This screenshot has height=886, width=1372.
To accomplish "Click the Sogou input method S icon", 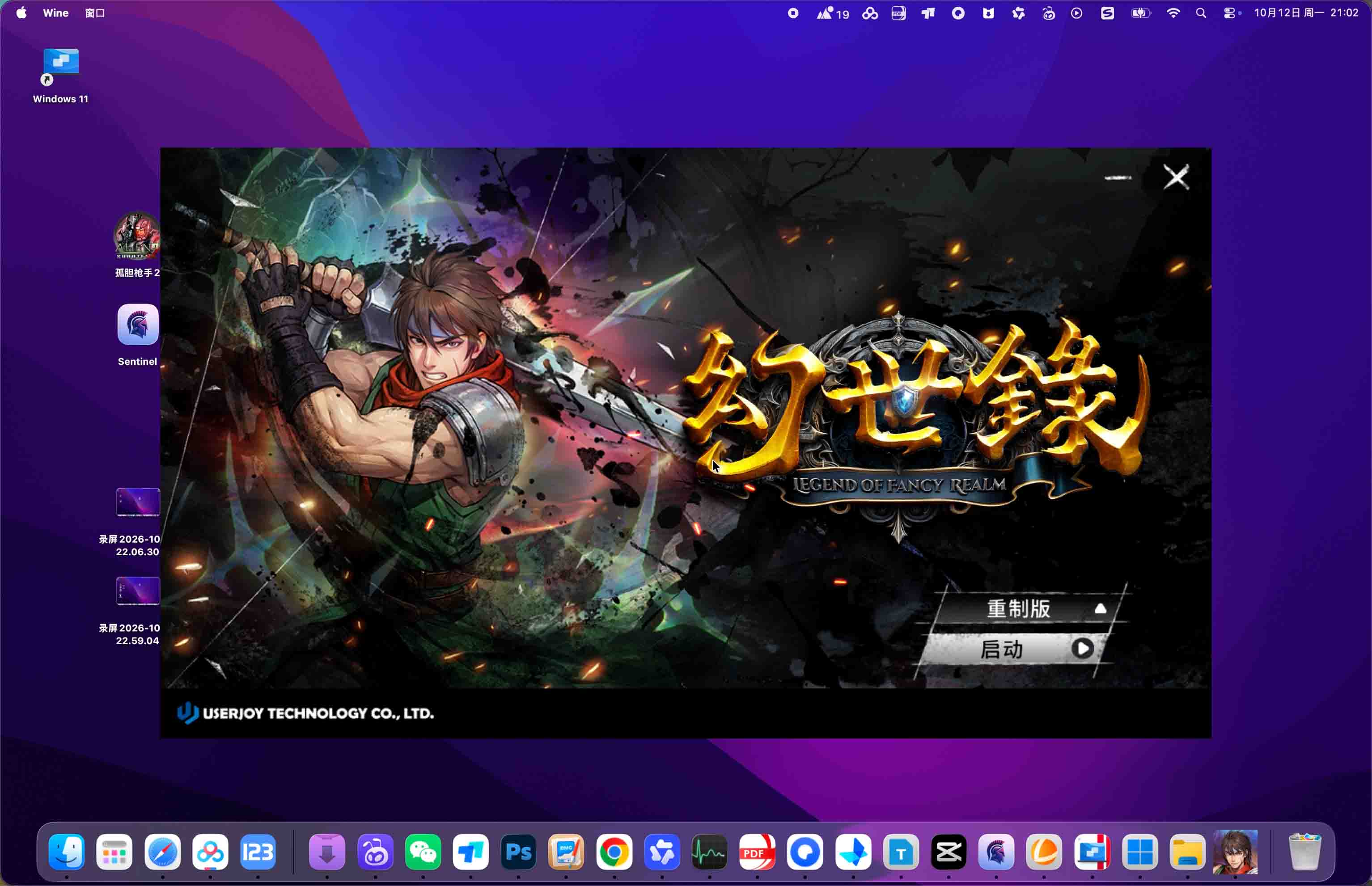I will pyautogui.click(x=1107, y=13).
